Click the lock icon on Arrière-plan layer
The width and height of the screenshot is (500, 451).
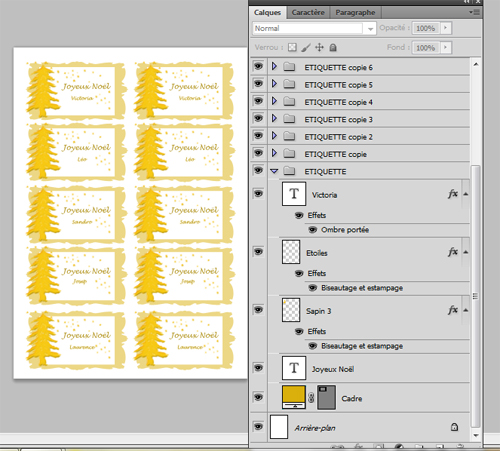click(x=454, y=427)
